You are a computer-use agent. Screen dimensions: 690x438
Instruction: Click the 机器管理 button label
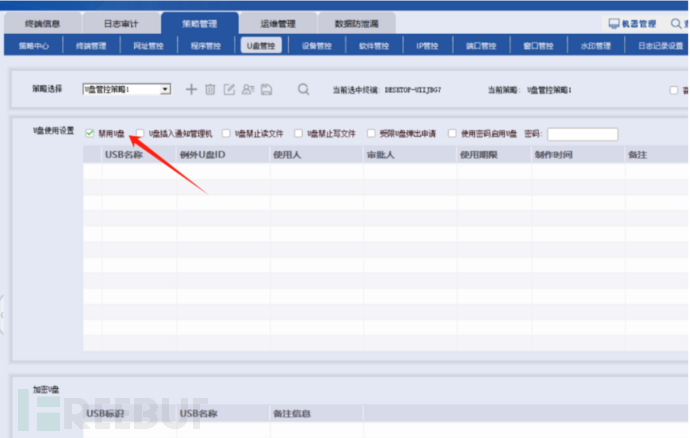639,24
